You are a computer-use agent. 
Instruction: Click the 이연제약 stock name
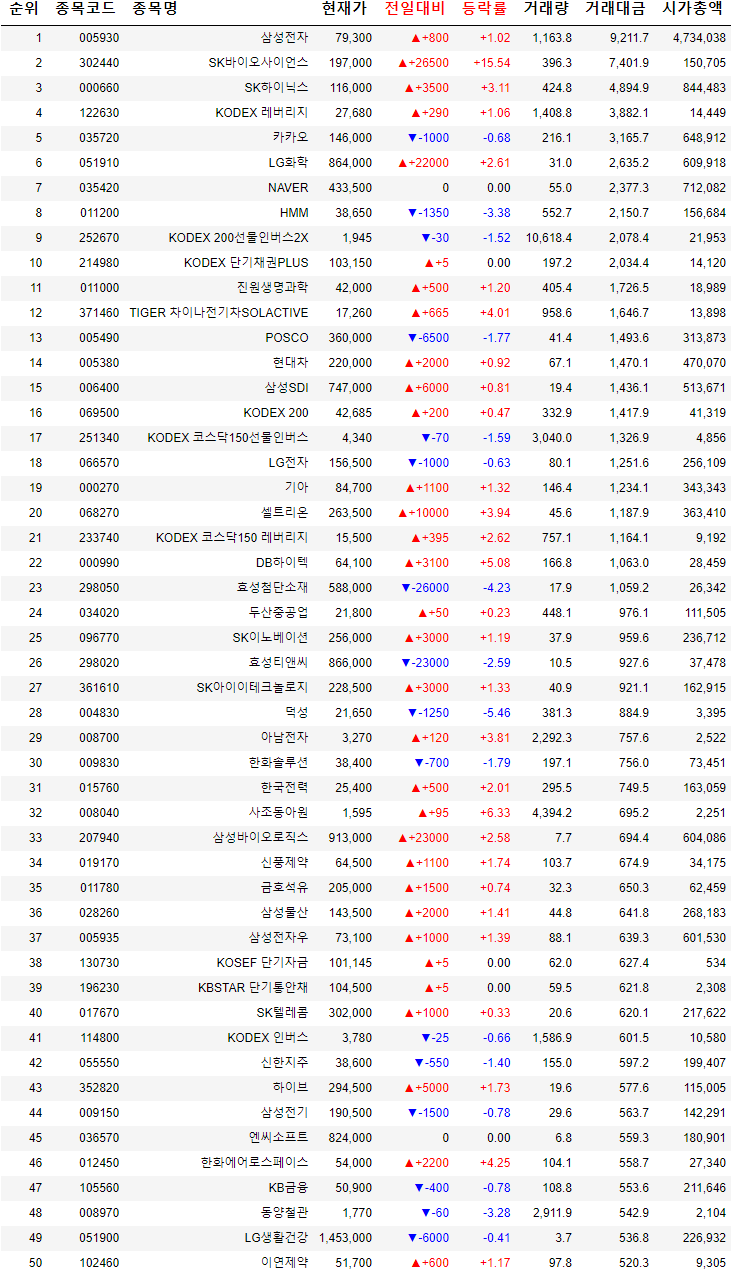click(x=285, y=1263)
